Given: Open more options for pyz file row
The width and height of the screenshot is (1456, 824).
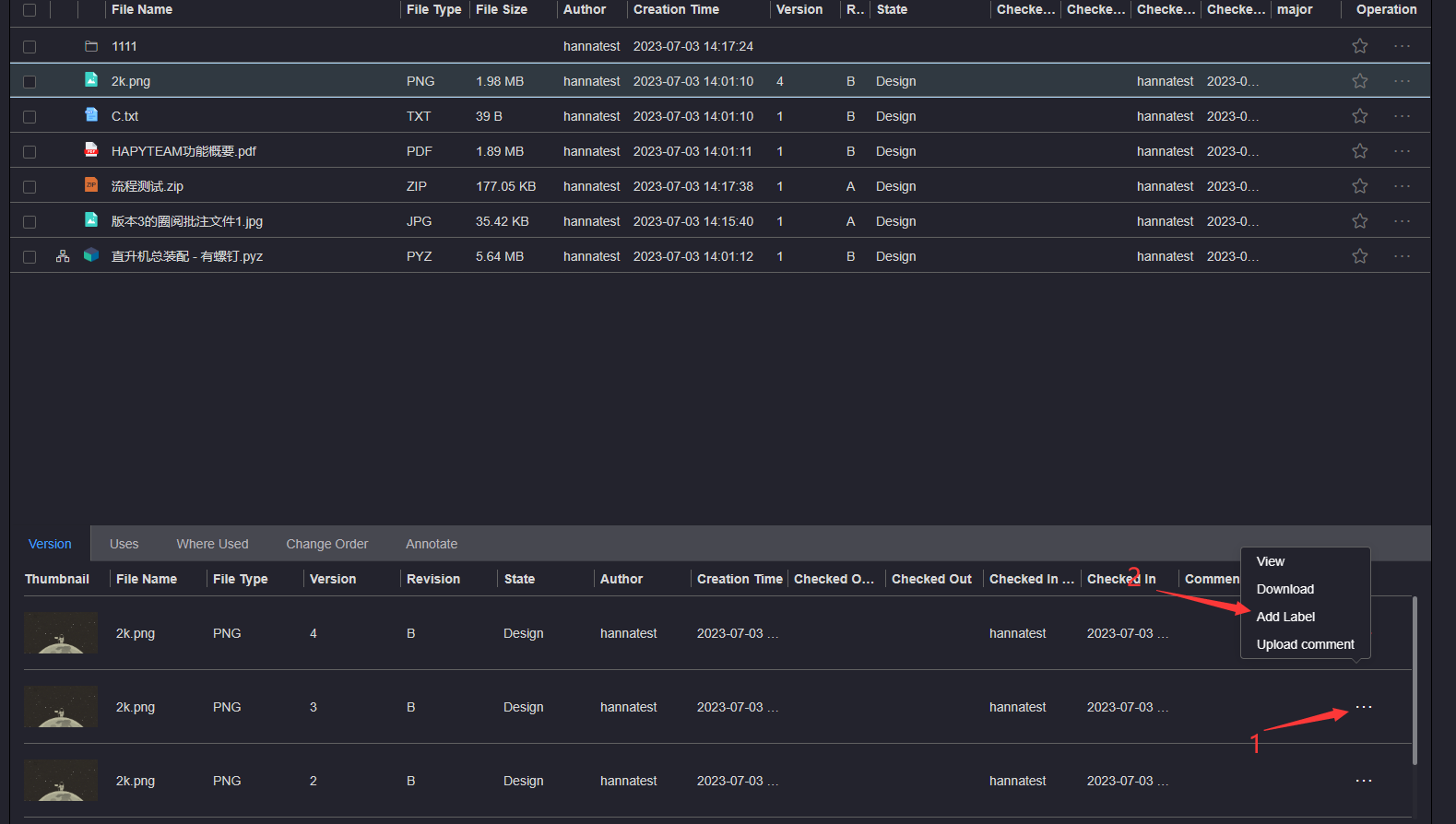Looking at the screenshot, I should coord(1402,256).
